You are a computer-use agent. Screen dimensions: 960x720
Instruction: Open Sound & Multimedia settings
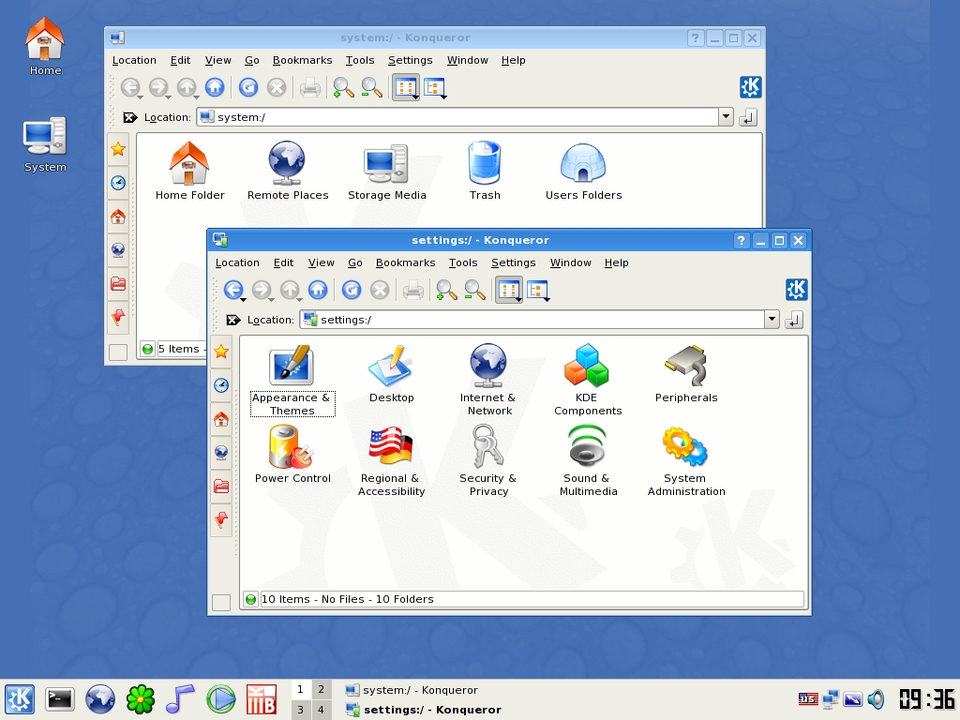click(x=588, y=447)
